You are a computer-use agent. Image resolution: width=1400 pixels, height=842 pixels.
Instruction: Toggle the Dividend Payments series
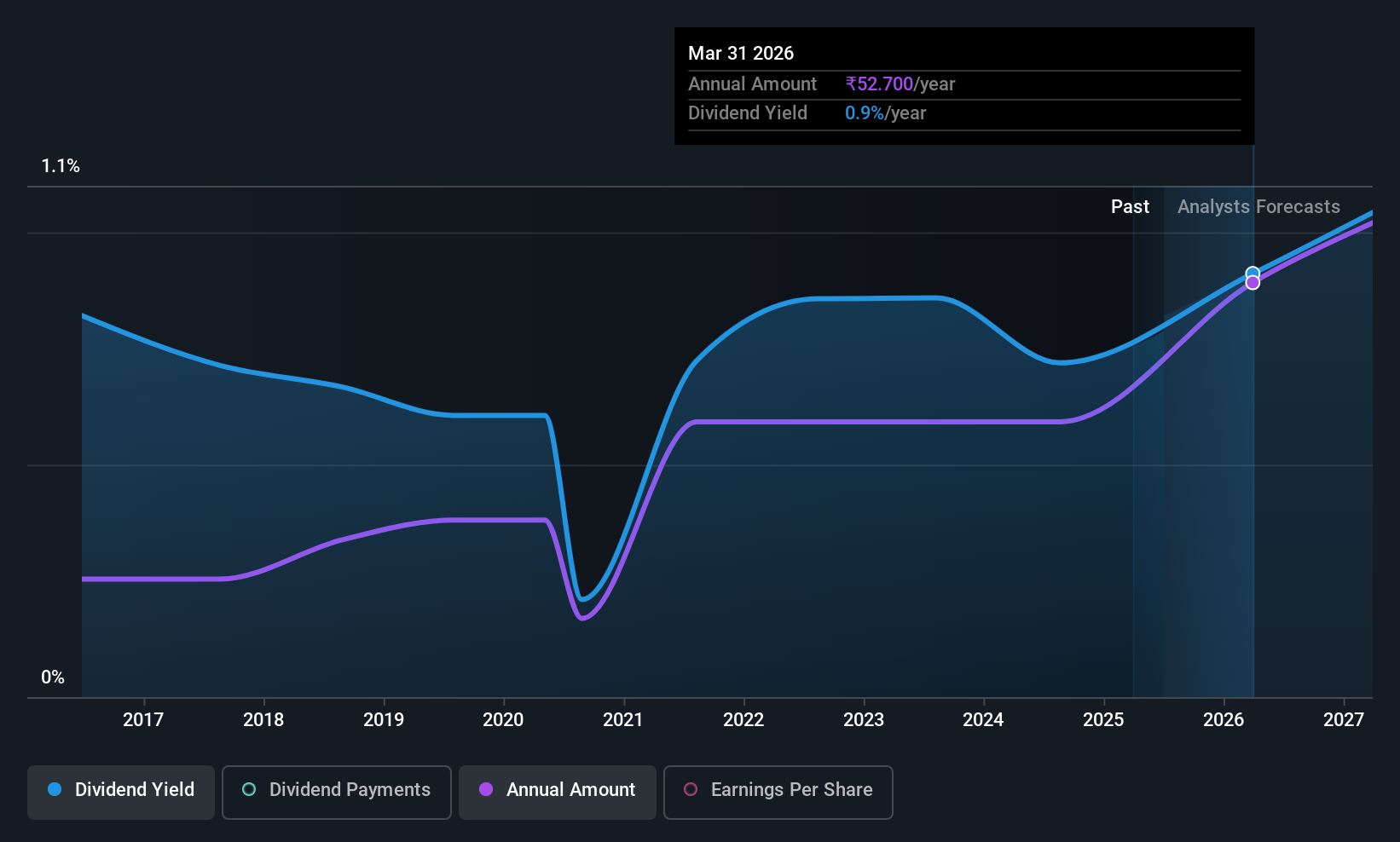(x=337, y=793)
